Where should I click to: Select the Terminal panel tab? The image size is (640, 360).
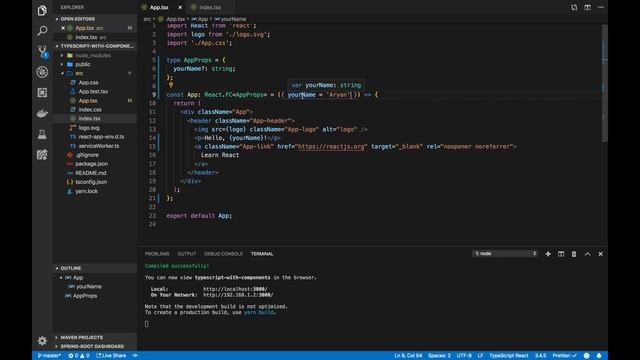262,254
